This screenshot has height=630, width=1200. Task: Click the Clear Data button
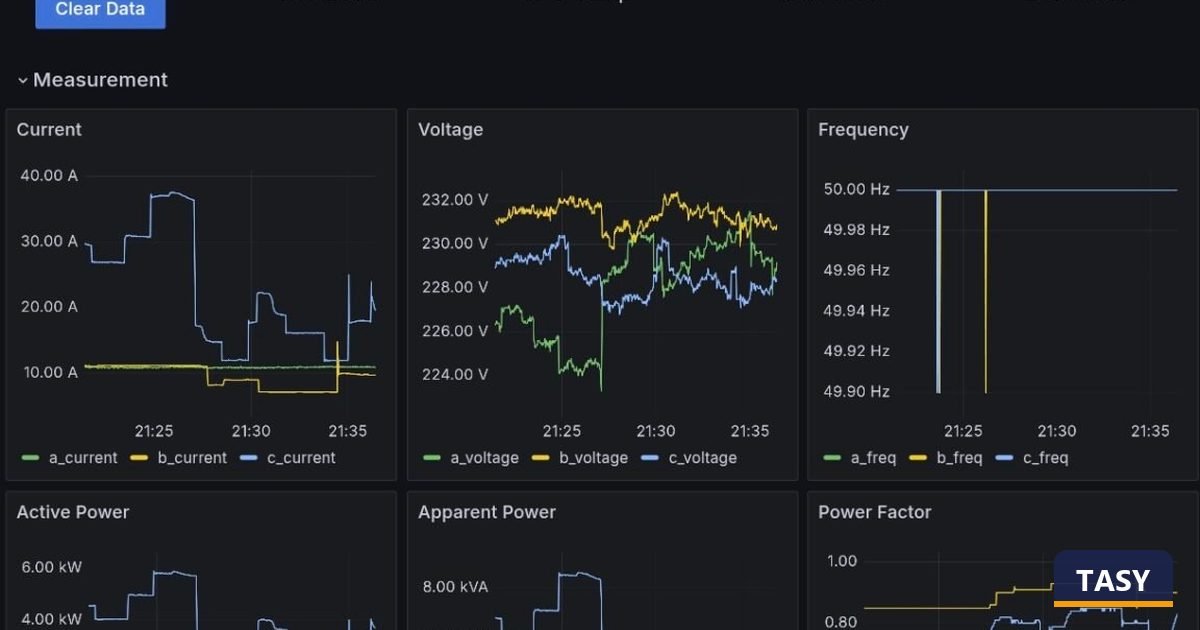[x=100, y=11]
